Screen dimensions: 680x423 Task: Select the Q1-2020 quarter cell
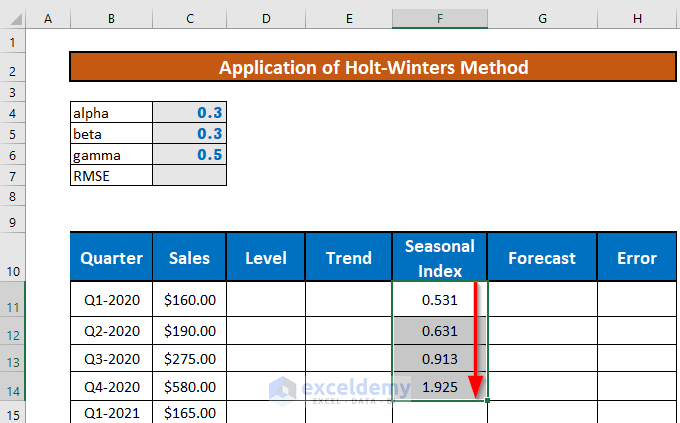(111, 299)
